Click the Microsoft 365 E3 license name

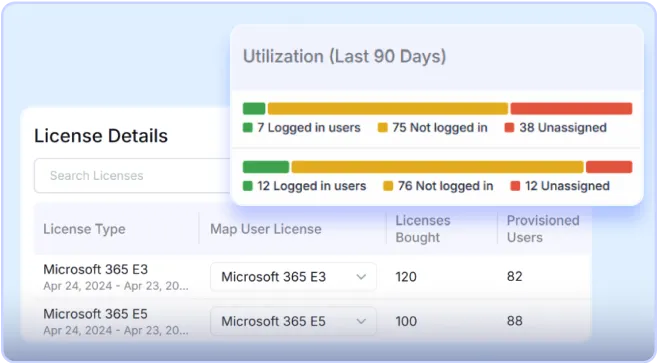(96, 269)
